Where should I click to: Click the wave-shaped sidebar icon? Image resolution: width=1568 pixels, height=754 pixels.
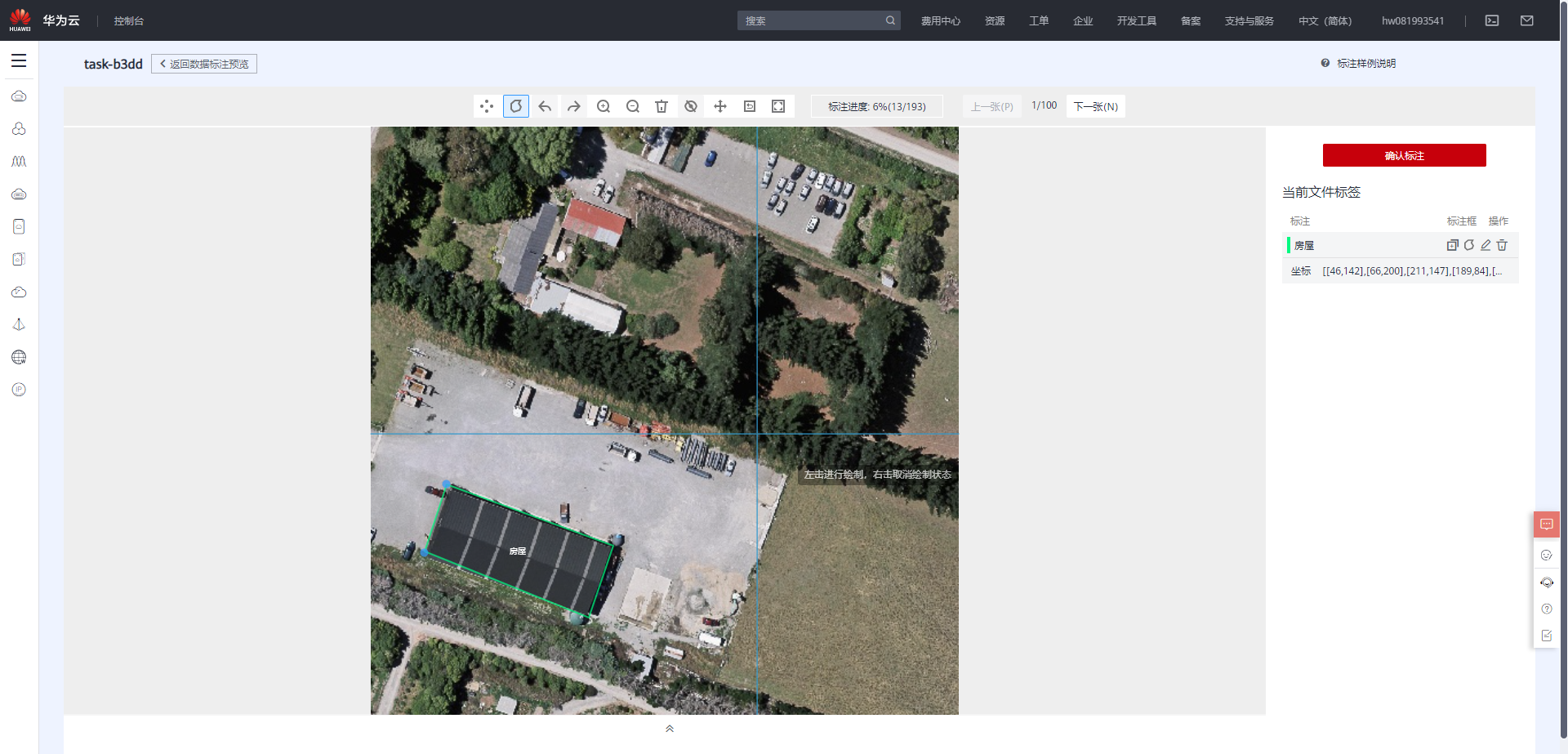coord(19,162)
